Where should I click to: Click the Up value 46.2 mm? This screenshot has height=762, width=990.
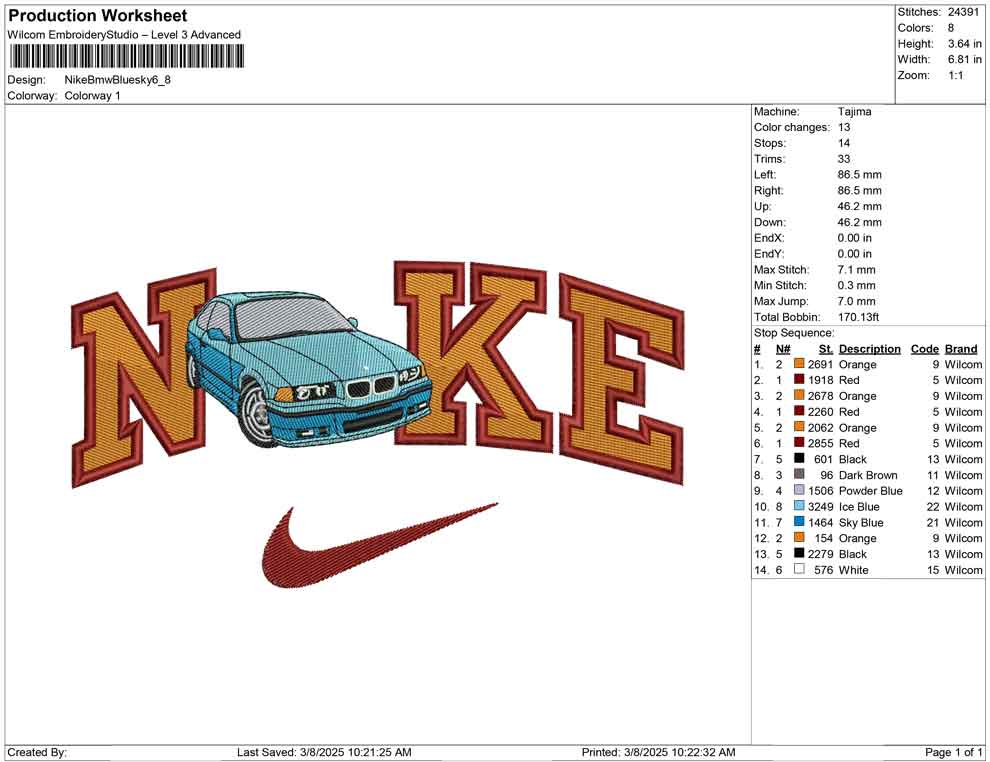pos(859,206)
